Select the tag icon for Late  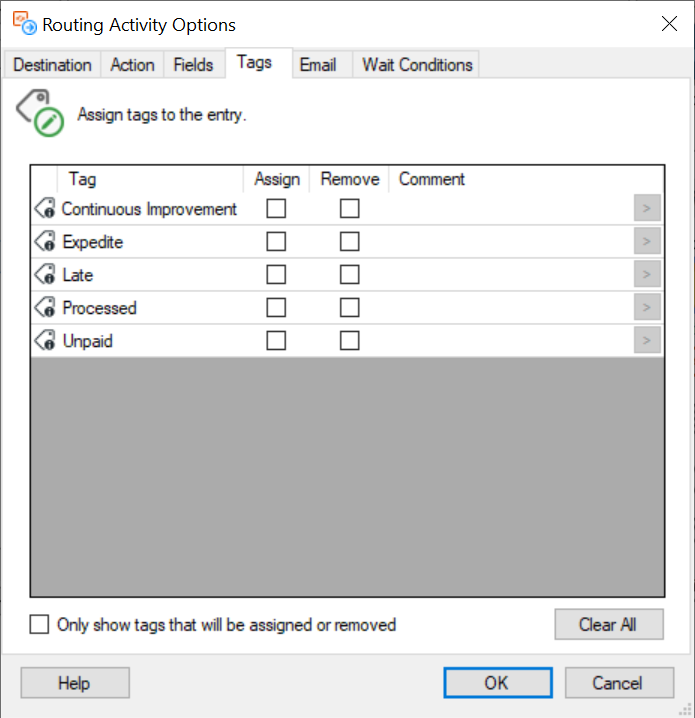pyautogui.click(x=45, y=275)
